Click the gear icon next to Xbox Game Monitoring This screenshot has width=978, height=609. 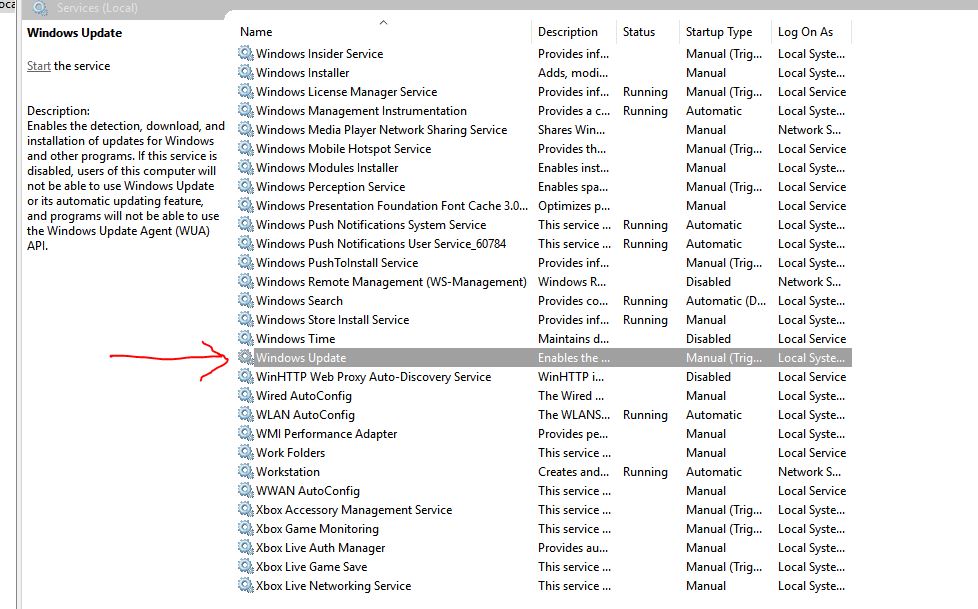[x=246, y=529]
